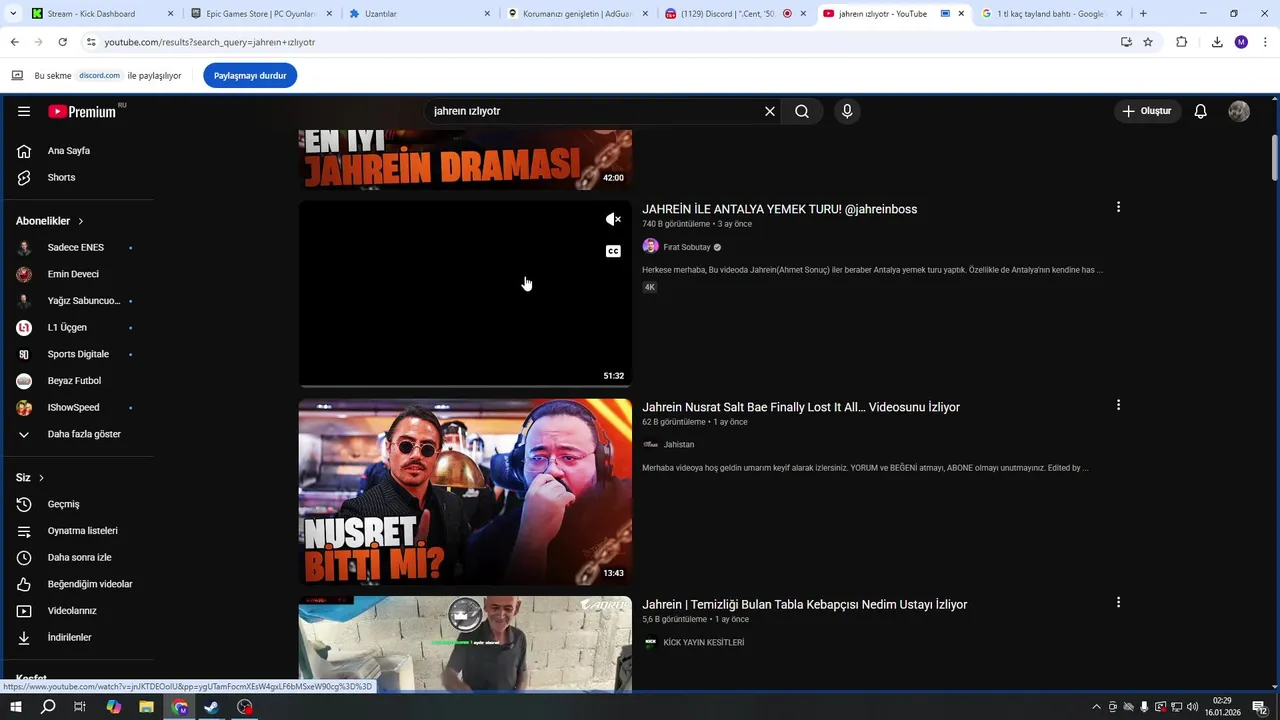Open more options for Nedim Usta video
This screenshot has width=1280, height=720.
(1118, 602)
